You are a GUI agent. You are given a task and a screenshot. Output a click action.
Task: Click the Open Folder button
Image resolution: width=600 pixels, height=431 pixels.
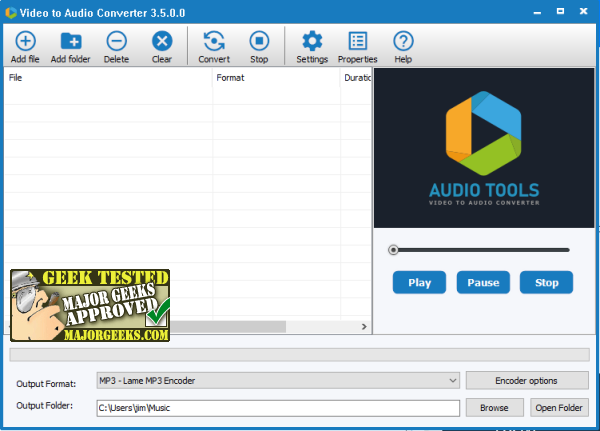tap(559, 408)
